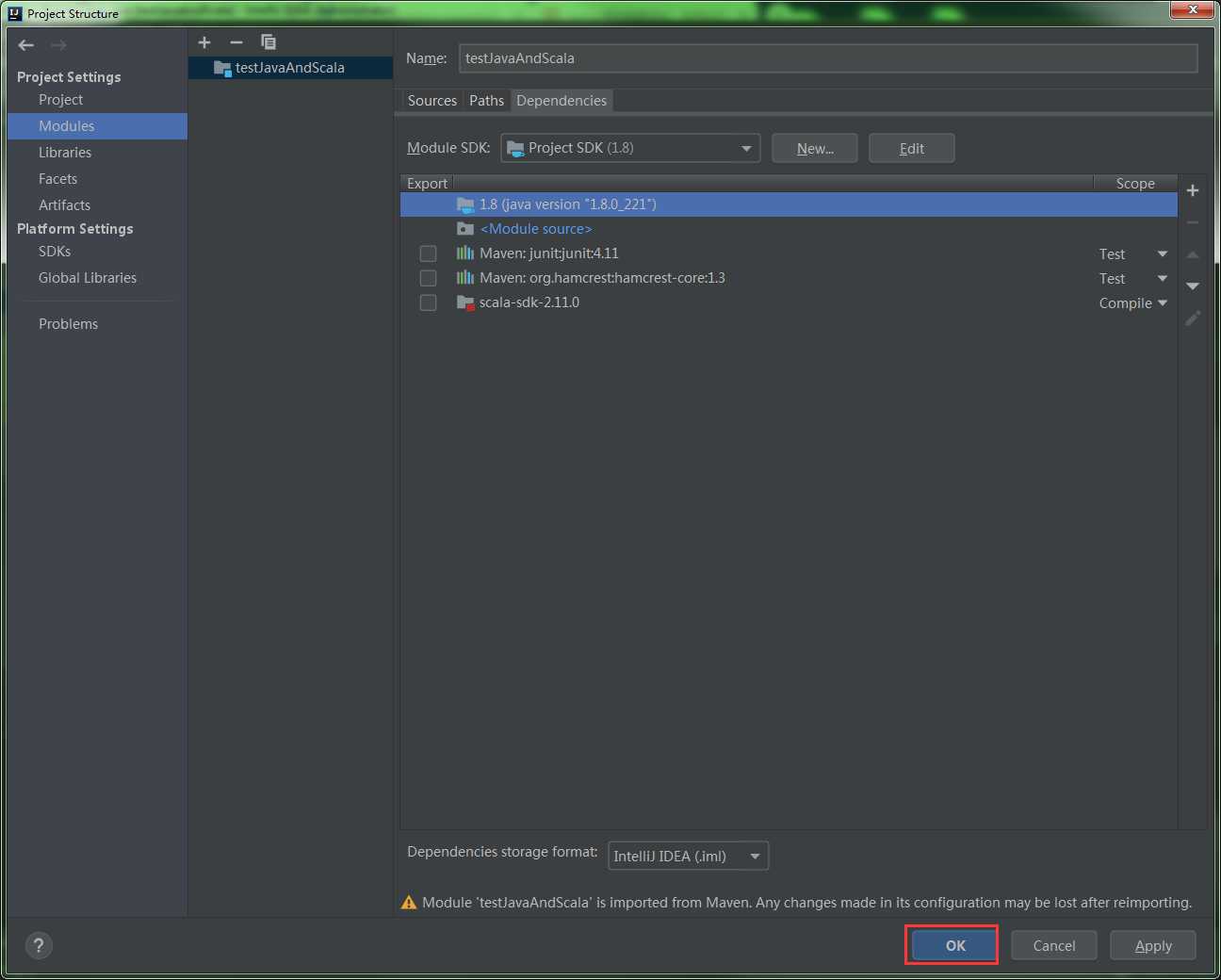Click the JDK 1.8 folder icon
This screenshot has width=1221, height=980.
[x=465, y=204]
